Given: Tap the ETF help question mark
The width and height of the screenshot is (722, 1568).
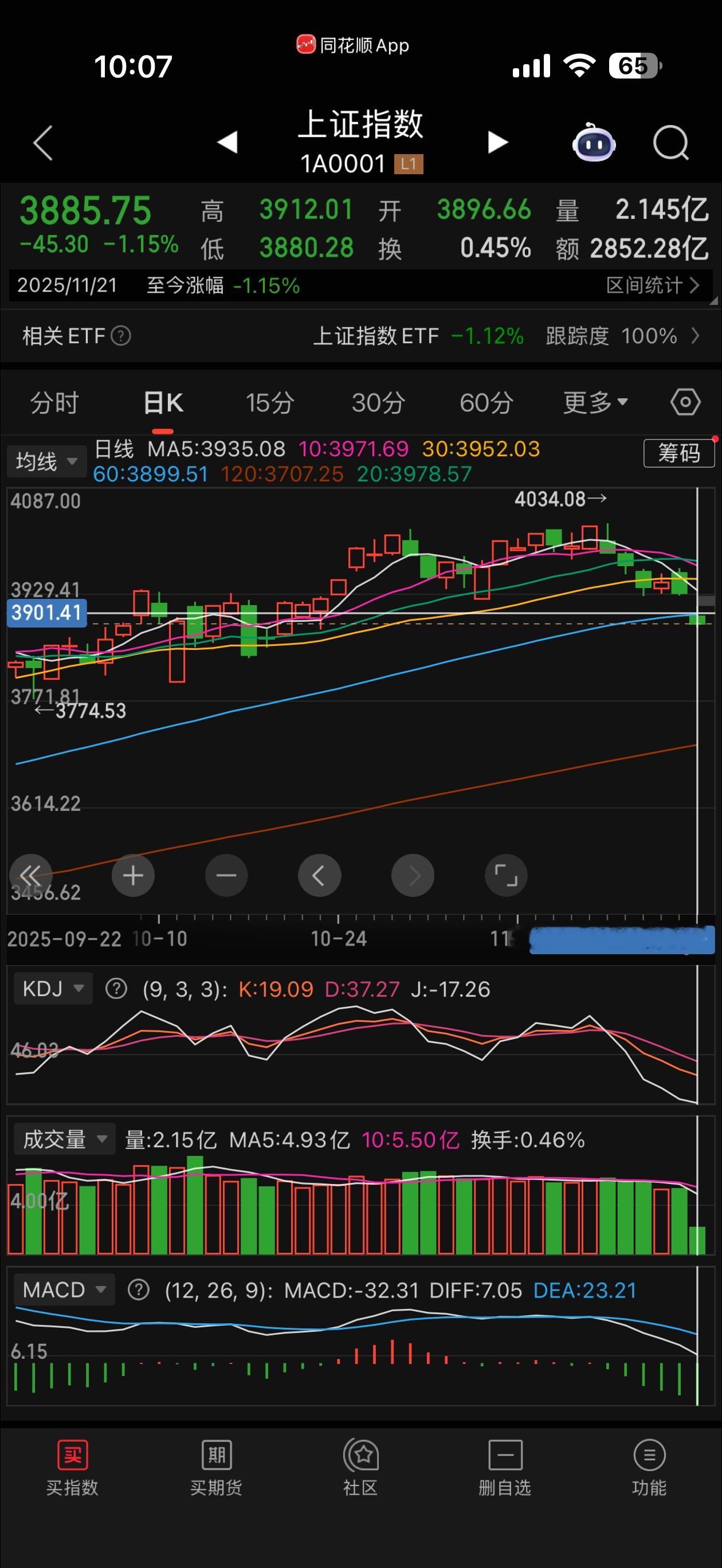Looking at the screenshot, I should click(120, 335).
